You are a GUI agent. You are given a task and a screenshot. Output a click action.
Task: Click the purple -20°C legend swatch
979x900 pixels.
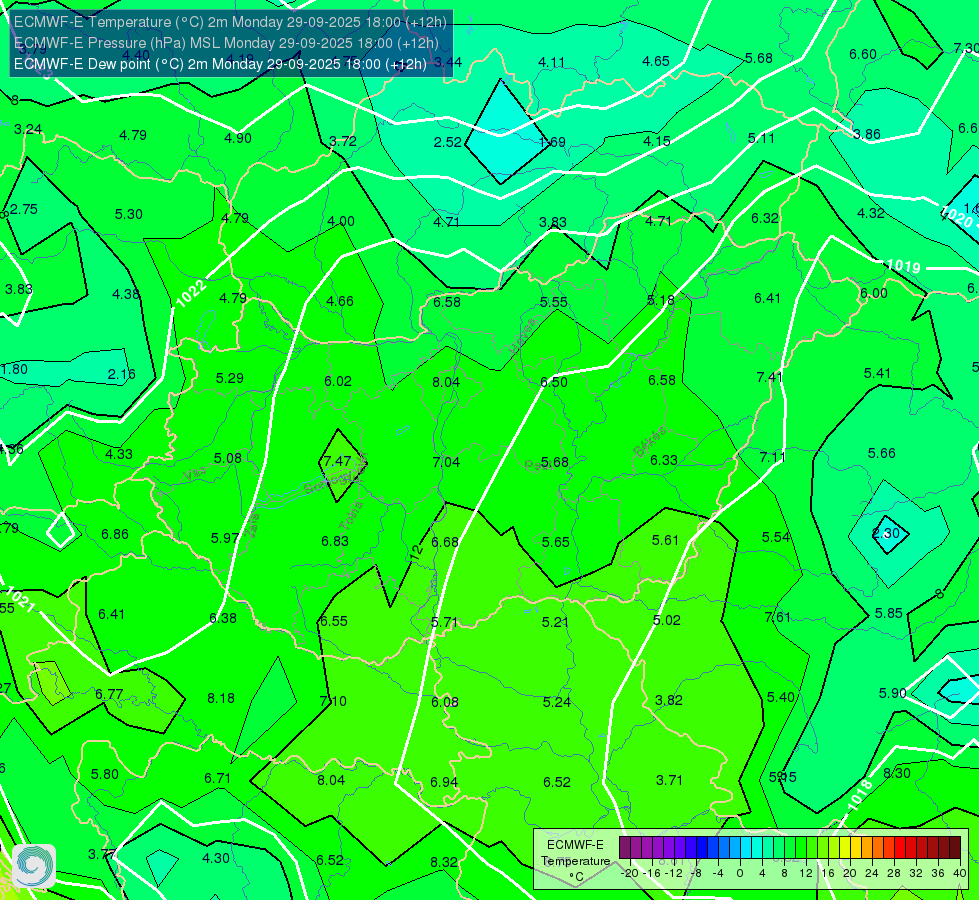click(x=625, y=848)
